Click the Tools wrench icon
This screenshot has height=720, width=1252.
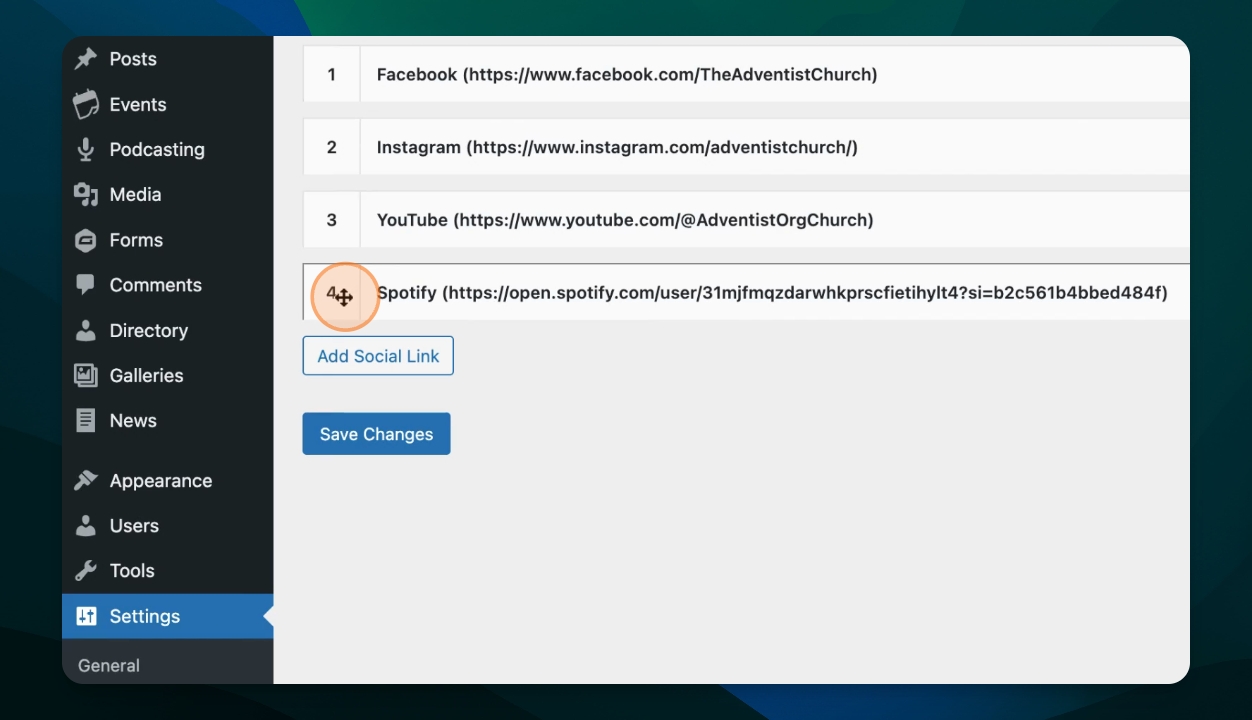86,571
